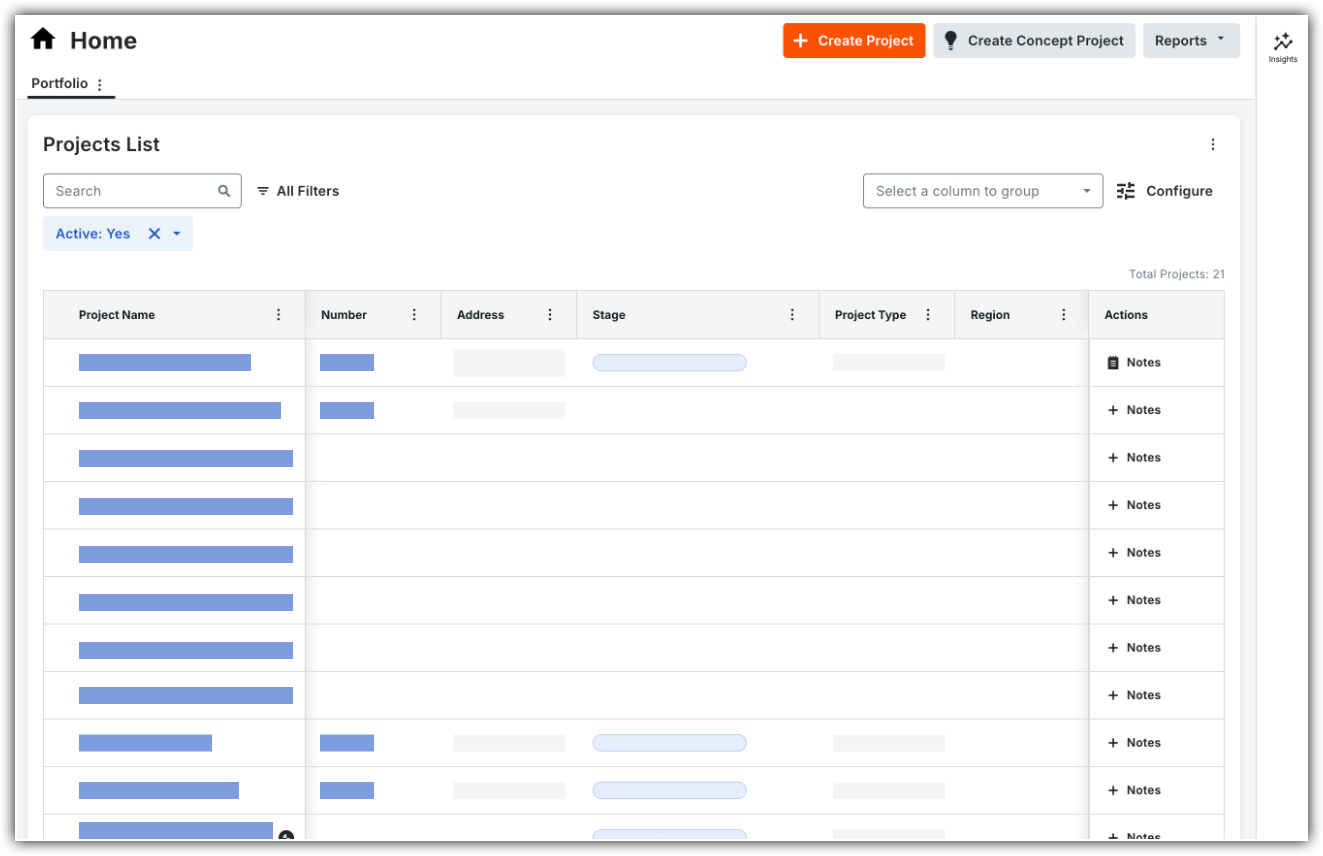Click the first row stage pill
The height and width of the screenshot is (856, 1323).
pos(669,362)
